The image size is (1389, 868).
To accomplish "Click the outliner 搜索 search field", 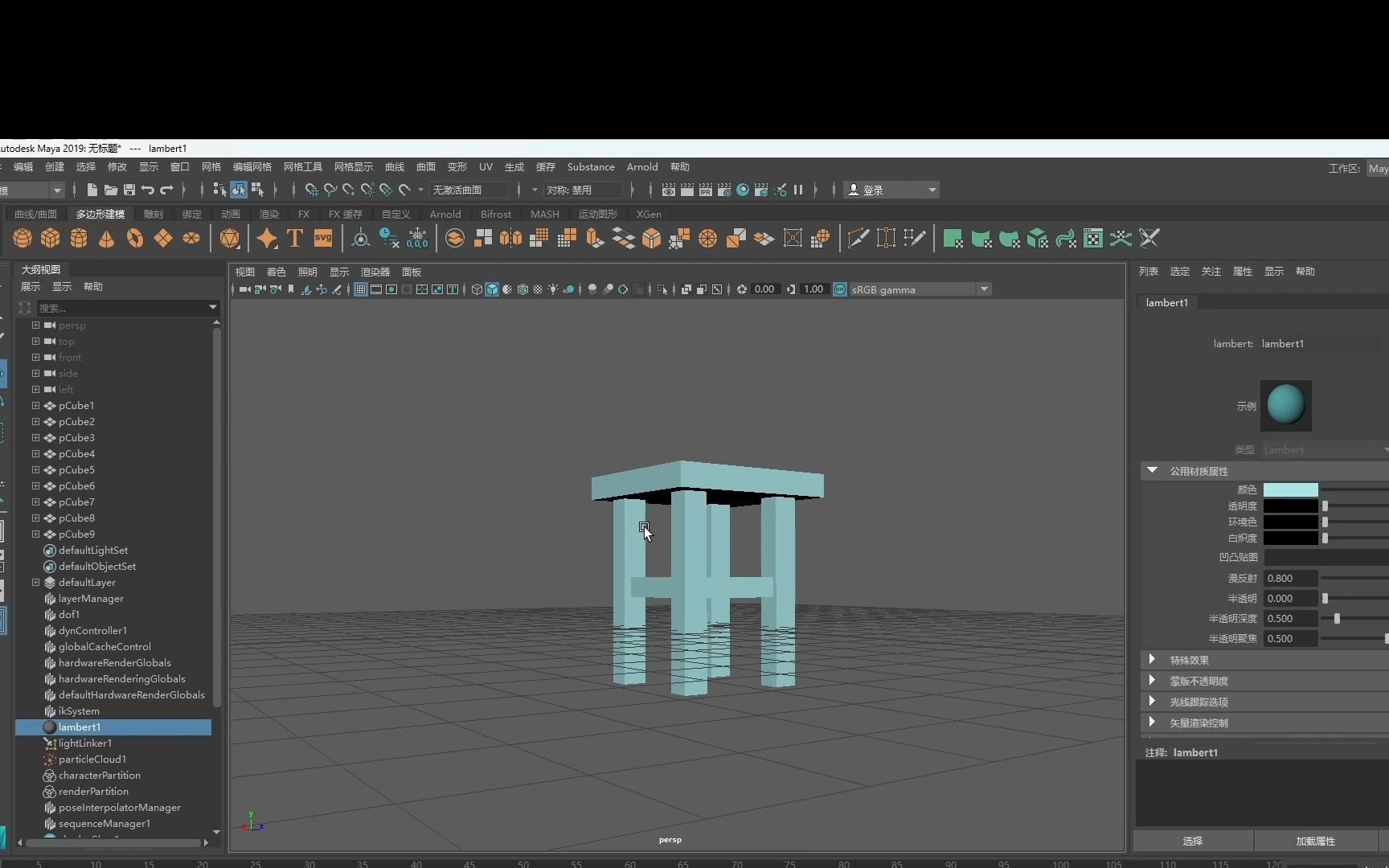I will pos(122,308).
